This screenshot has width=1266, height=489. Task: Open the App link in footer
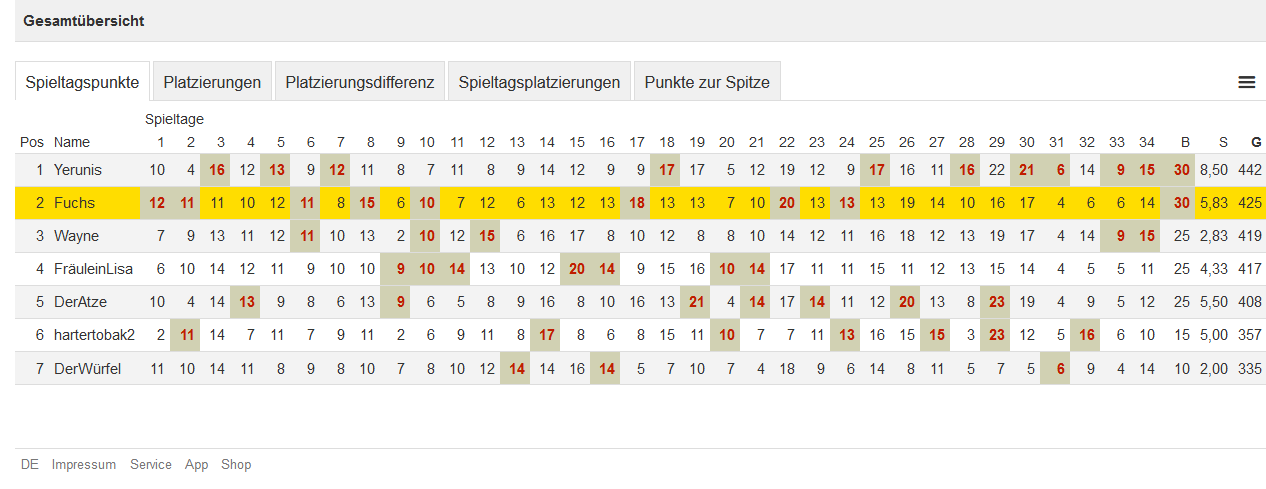pyautogui.click(x=196, y=464)
